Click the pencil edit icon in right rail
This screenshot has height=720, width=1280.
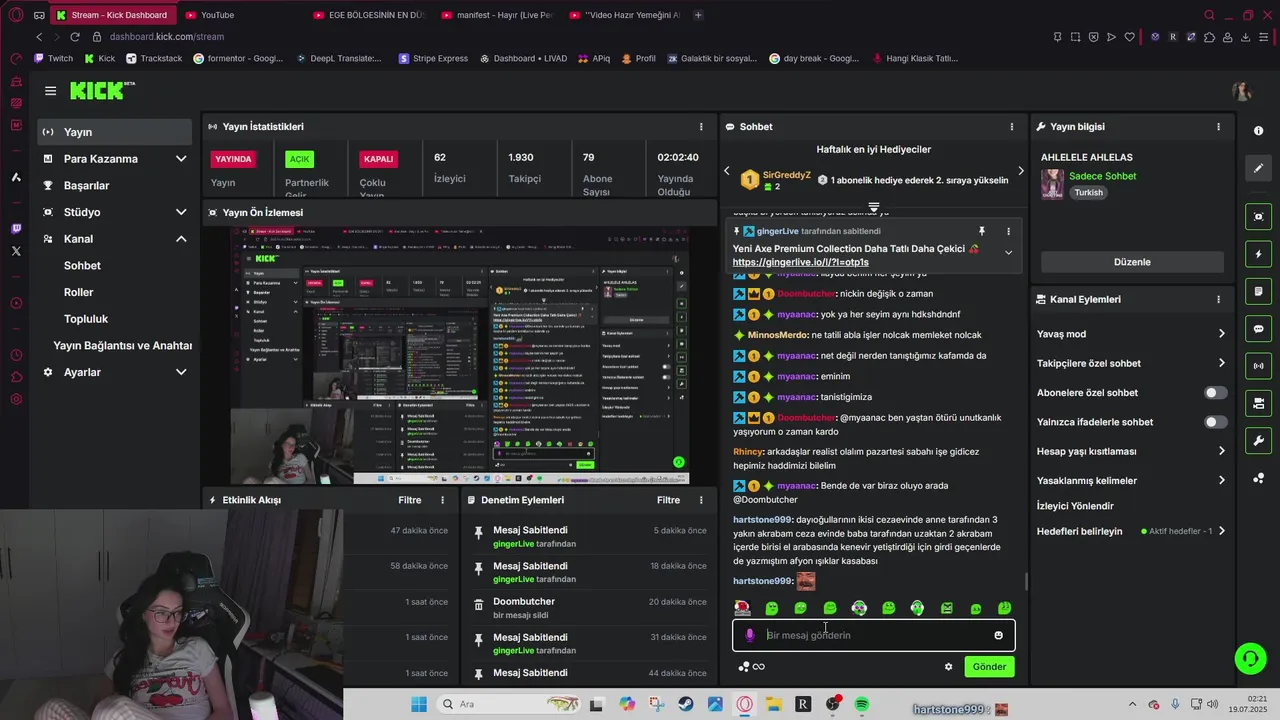click(1258, 168)
